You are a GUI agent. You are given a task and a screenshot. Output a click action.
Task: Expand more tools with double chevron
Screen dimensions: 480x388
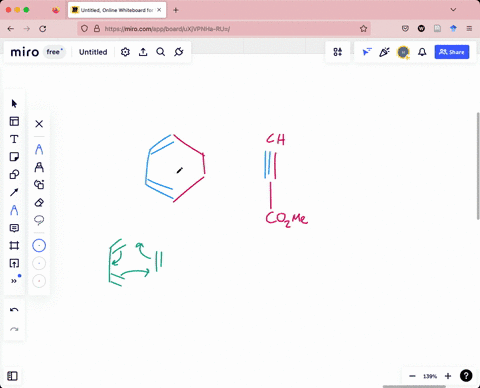(14, 281)
